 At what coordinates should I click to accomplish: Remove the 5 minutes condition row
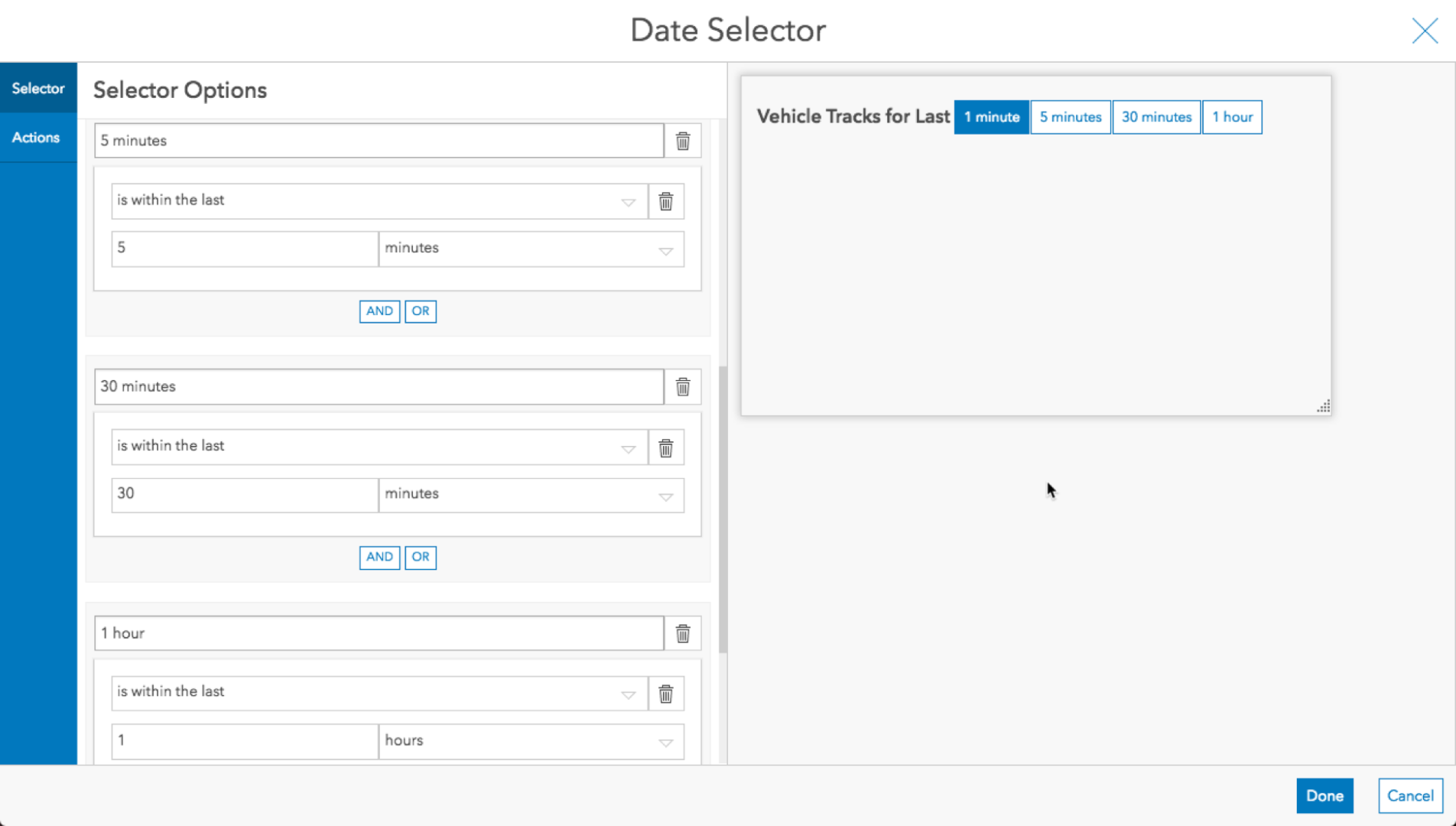pos(666,201)
